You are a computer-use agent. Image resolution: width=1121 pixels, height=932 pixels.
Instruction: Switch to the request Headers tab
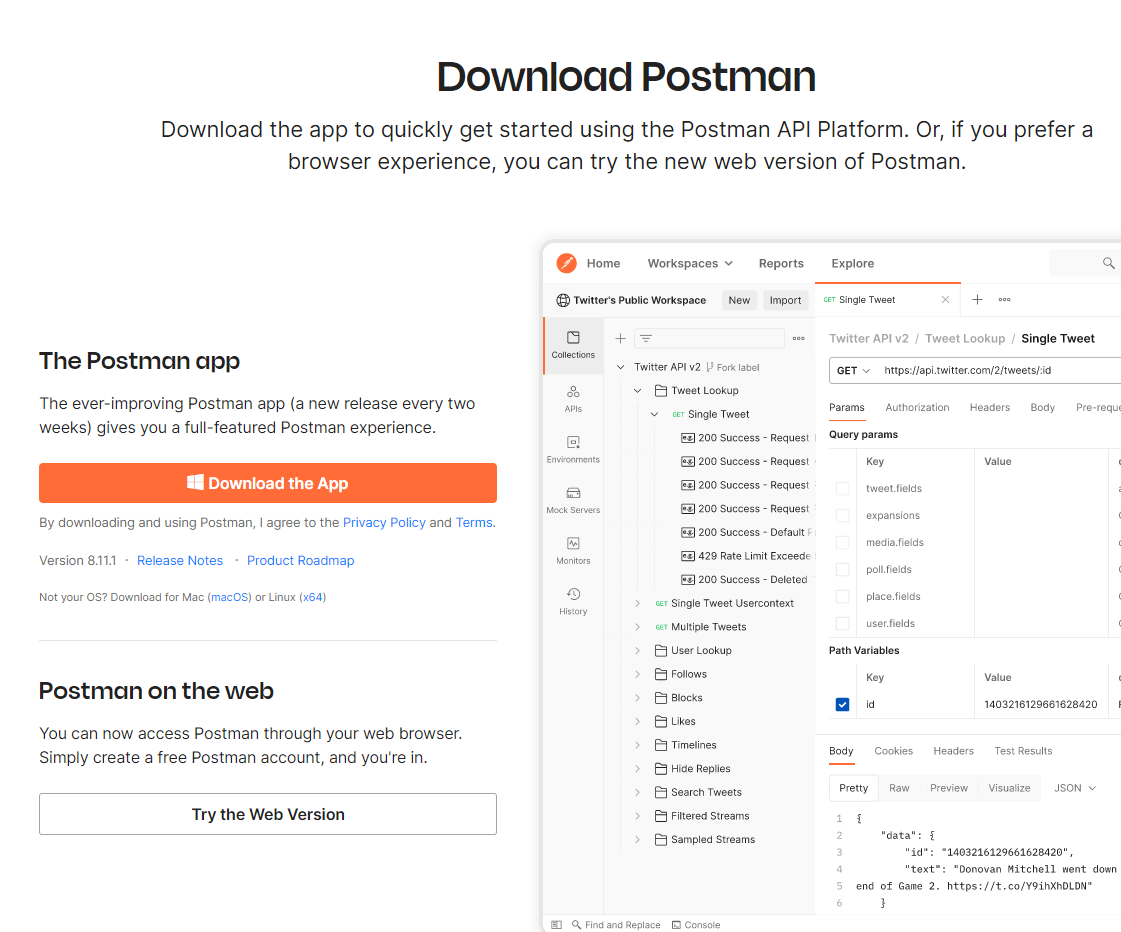(989, 407)
